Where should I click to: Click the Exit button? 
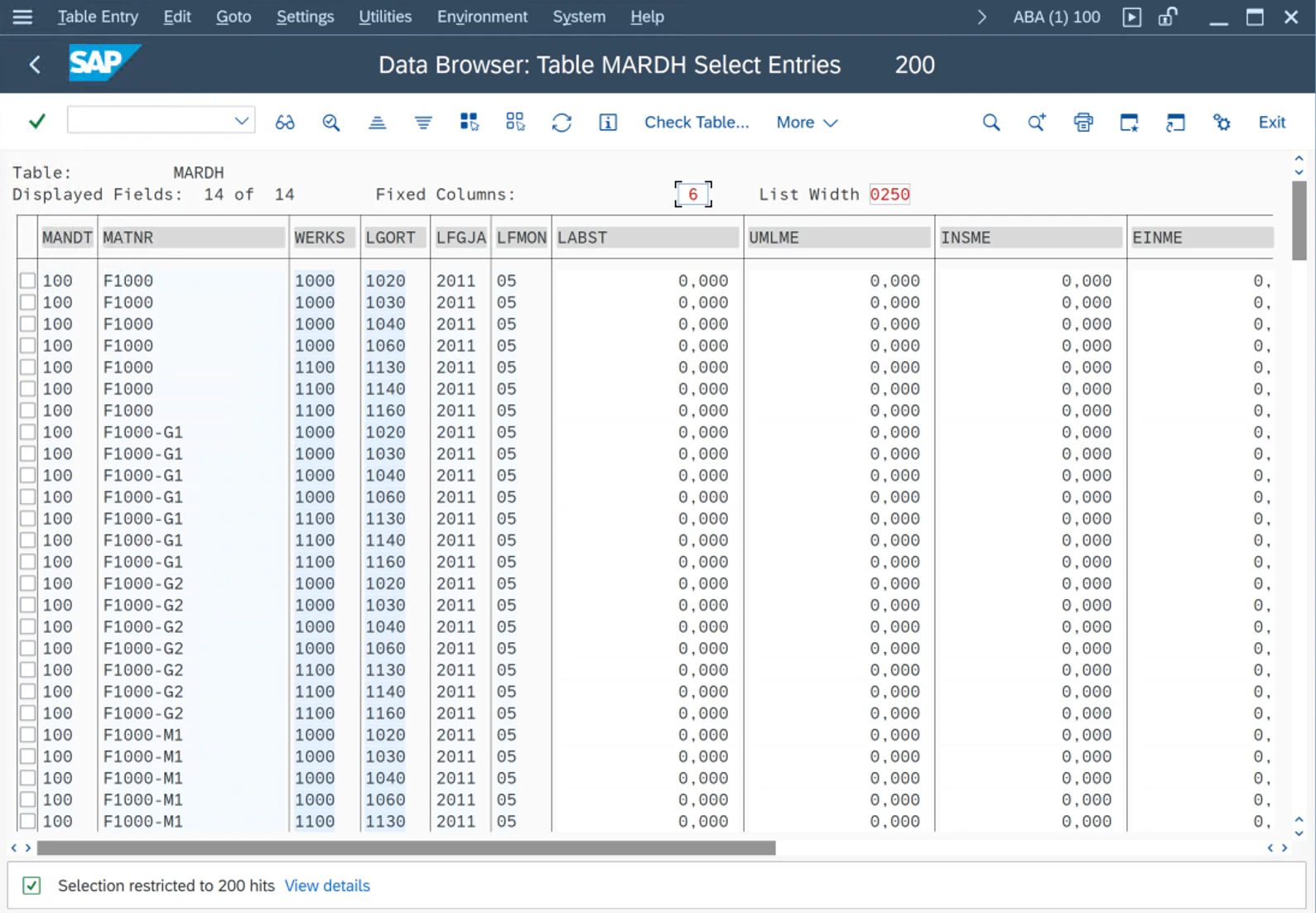pos(1271,123)
